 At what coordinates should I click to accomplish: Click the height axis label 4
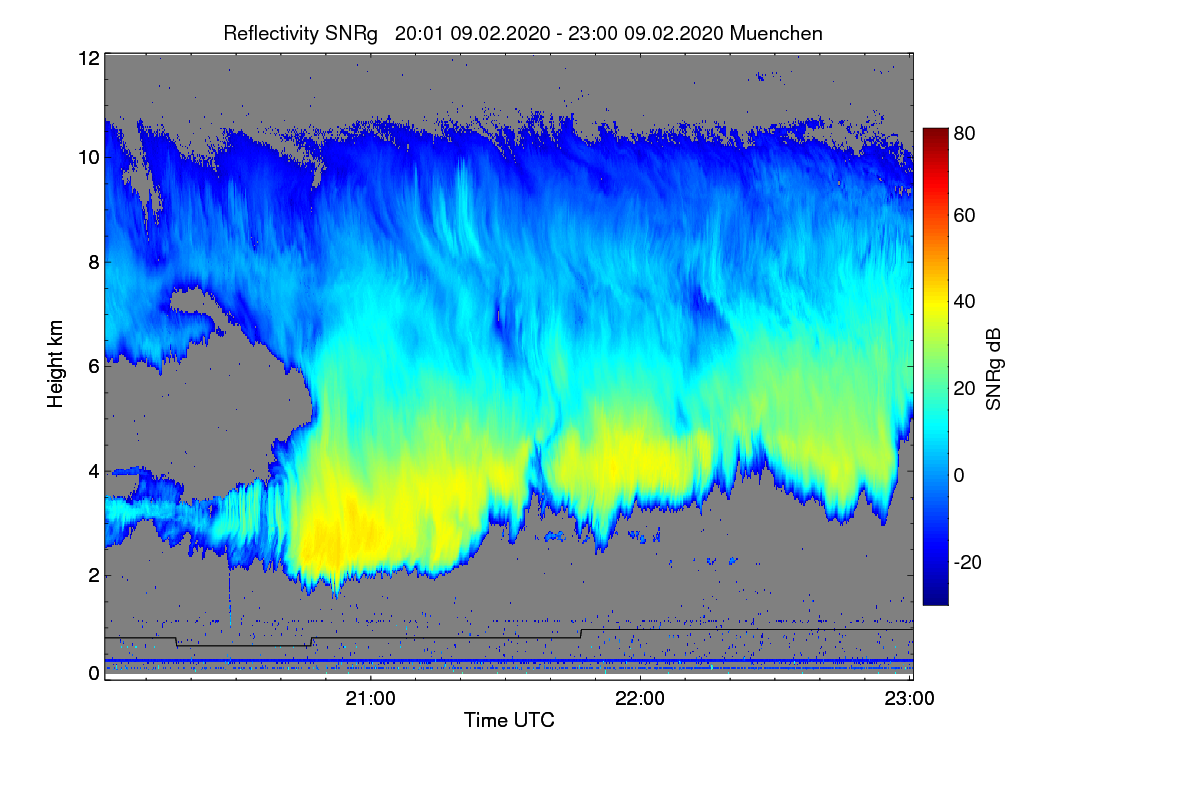tap(94, 470)
